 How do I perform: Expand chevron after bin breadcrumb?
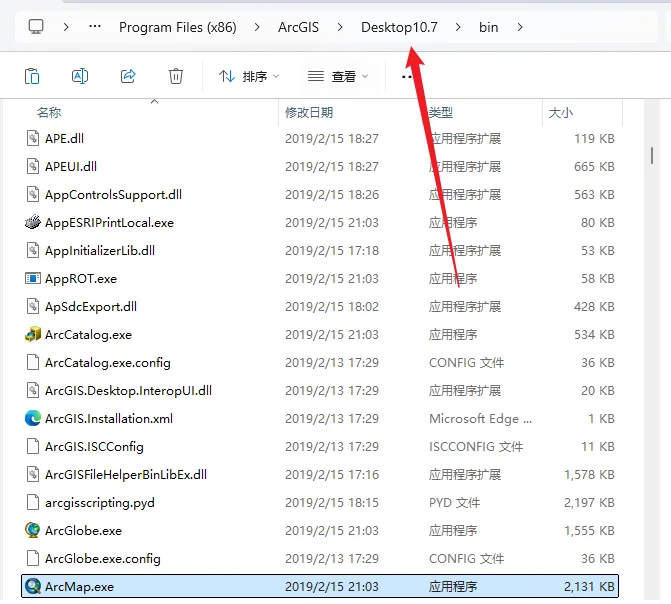click(520, 27)
